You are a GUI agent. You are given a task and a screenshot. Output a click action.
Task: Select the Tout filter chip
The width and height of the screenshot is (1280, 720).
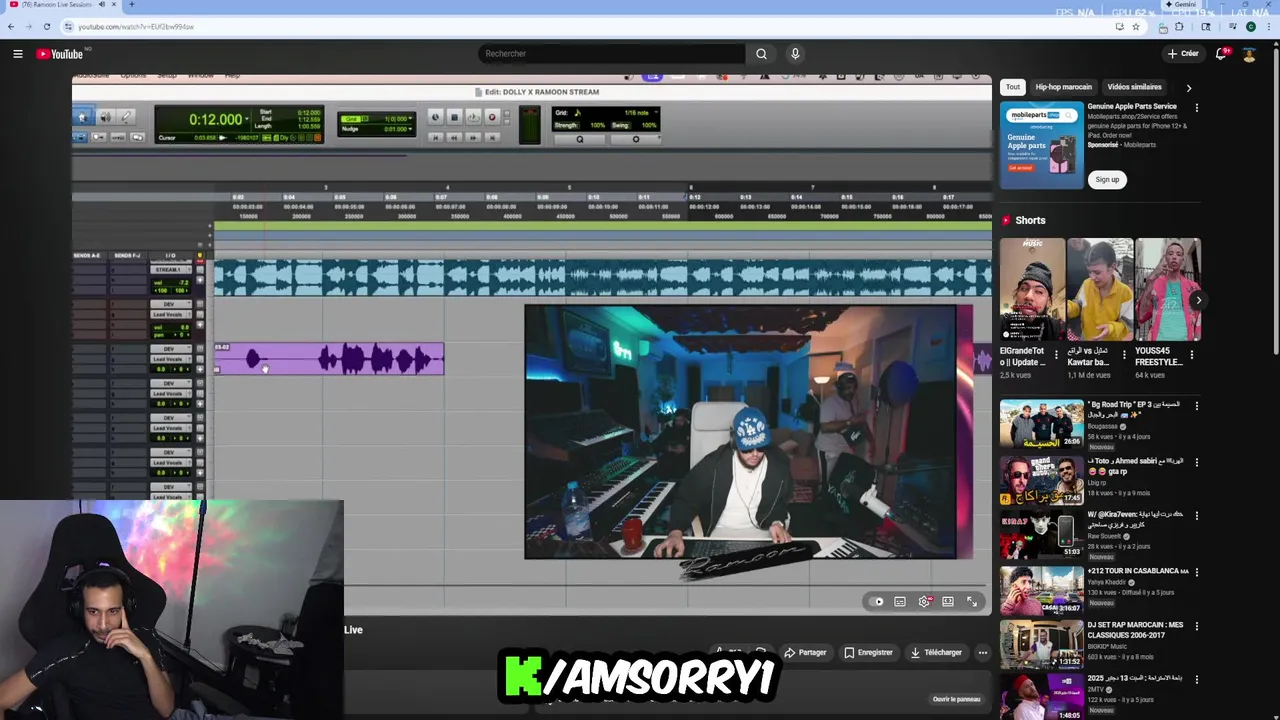point(1013,87)
